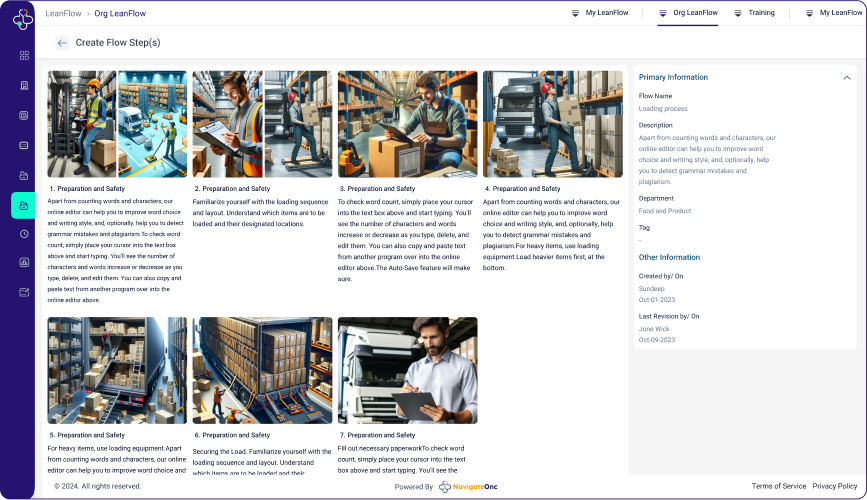
Task: Select the step 4 truck loading image
Action: click(552, 124)
